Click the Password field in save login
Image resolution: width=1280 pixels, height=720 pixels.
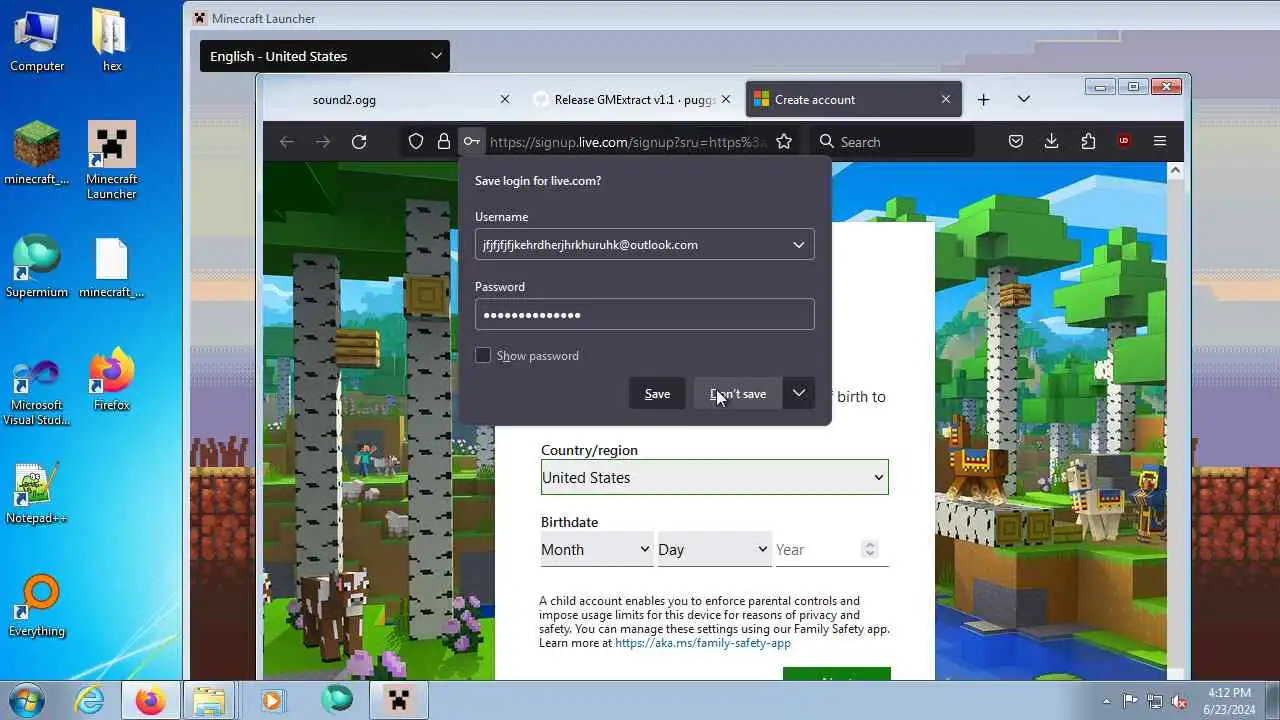[644, 314]
